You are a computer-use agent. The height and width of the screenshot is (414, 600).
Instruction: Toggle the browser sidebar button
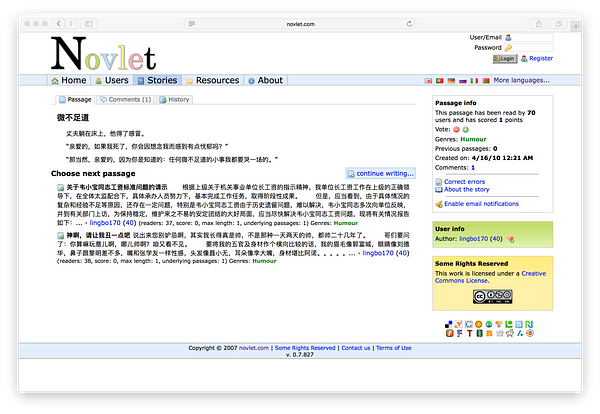pos(89,24)
